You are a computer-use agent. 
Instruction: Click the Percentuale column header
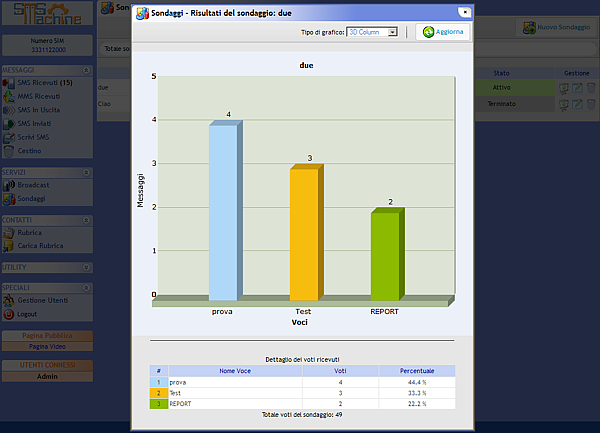[417, 371]
